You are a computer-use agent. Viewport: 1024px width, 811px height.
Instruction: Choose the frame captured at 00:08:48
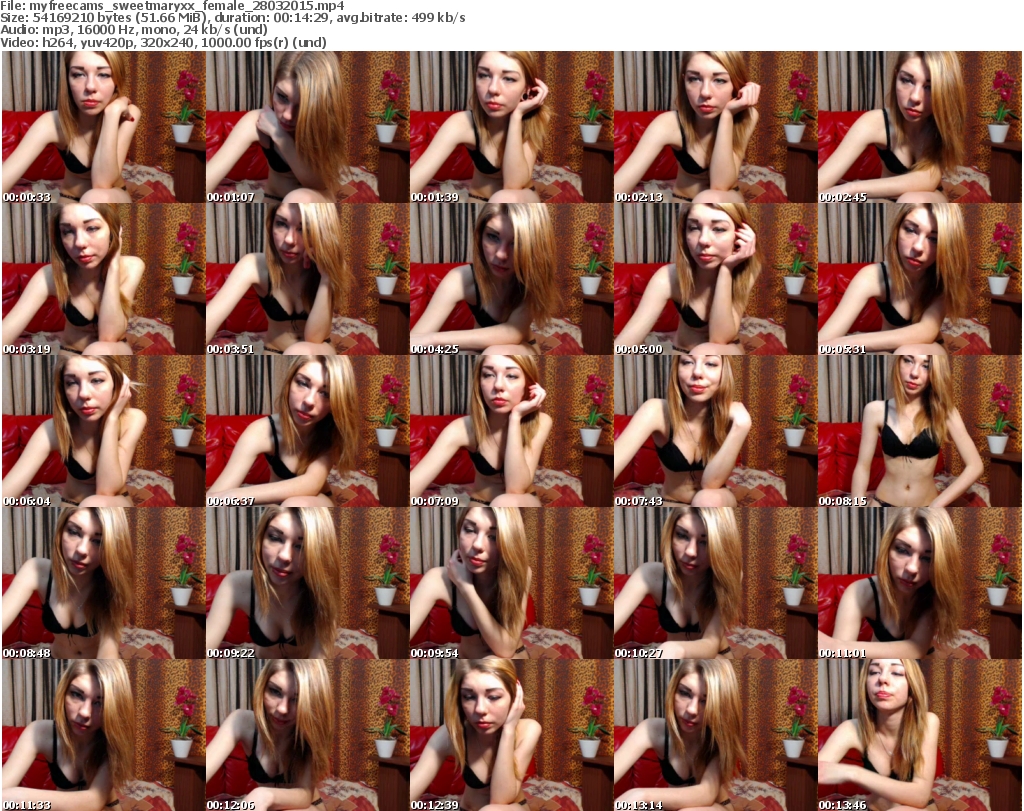tap(104, 582)
